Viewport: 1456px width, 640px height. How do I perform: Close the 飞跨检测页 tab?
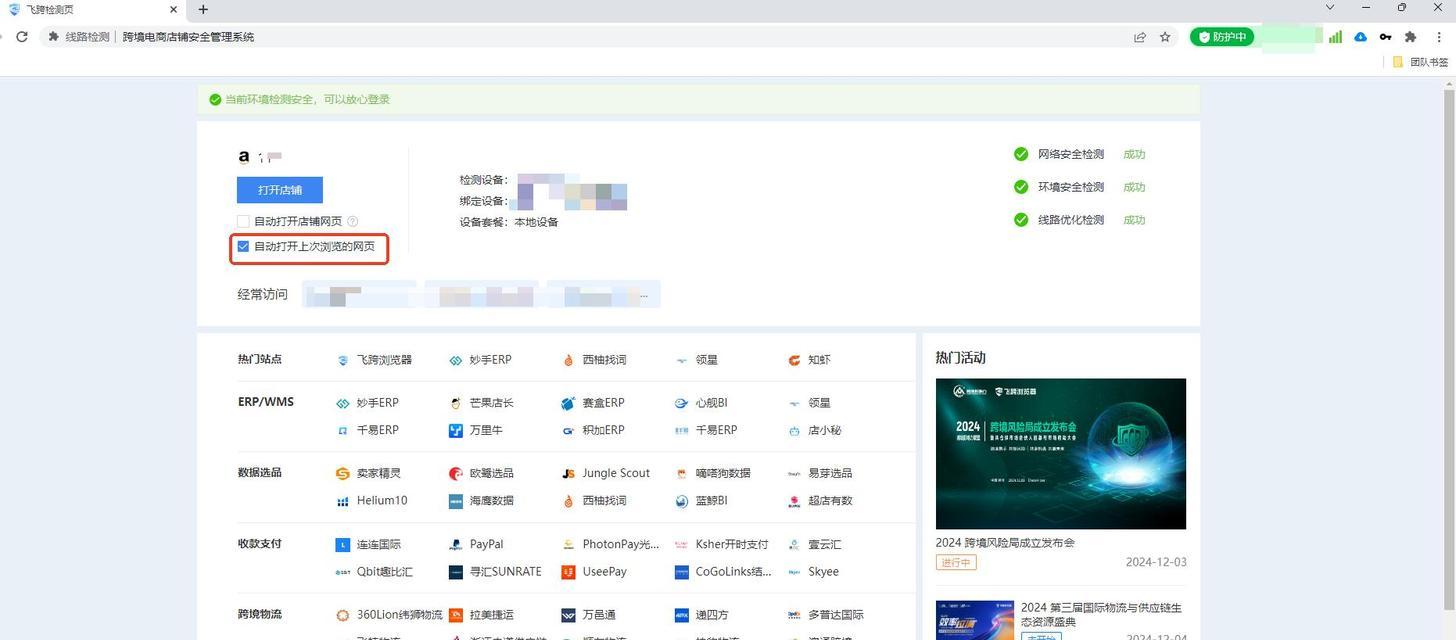pos(173,10)
